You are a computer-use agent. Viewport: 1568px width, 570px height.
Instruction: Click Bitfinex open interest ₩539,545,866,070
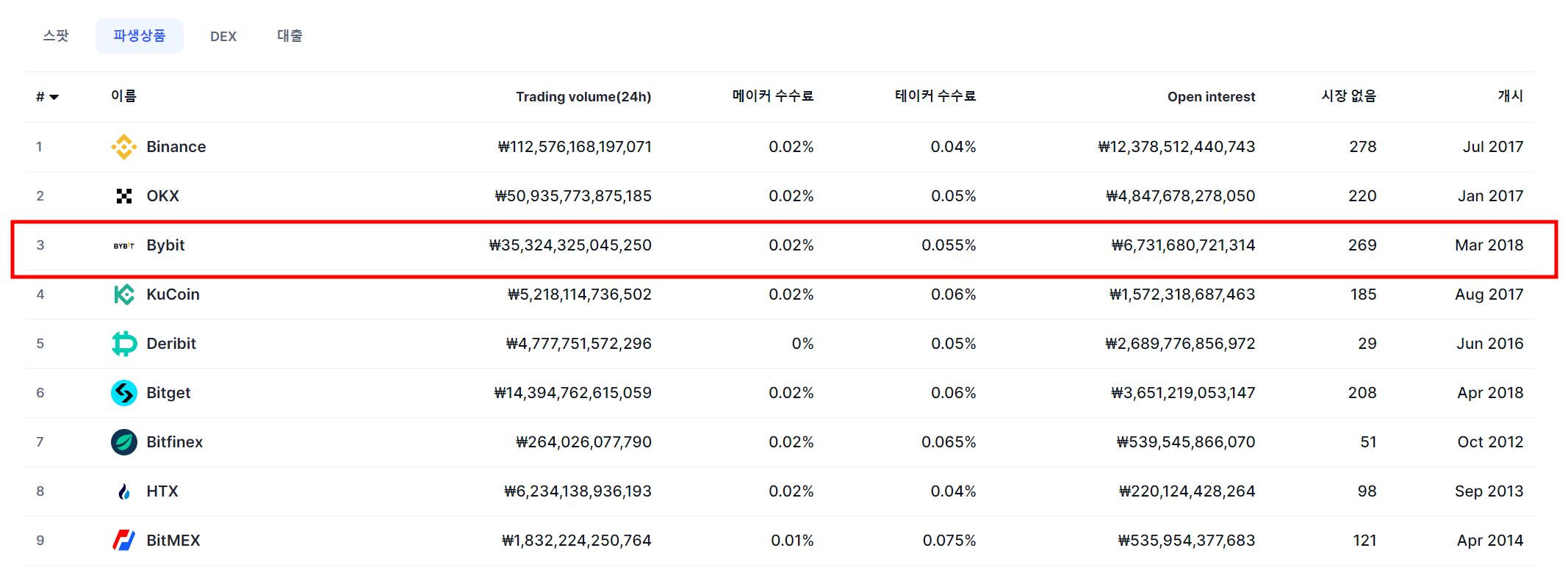1186,442
